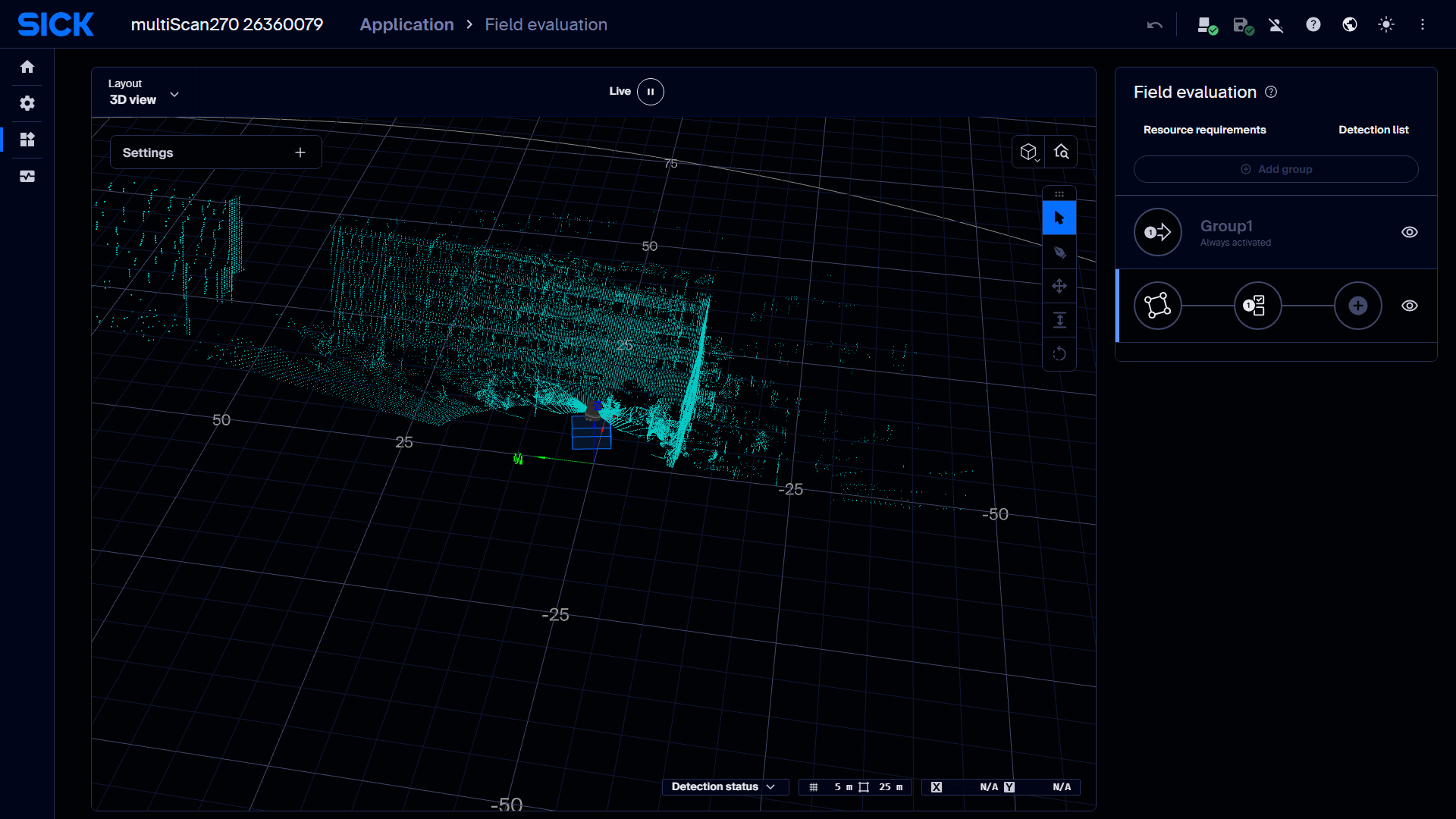The width and height of the screenshot is (1456, 819).
Task: Click the 5 m grid spacing value
Action: pyautogui.click(x=843, y=787)
